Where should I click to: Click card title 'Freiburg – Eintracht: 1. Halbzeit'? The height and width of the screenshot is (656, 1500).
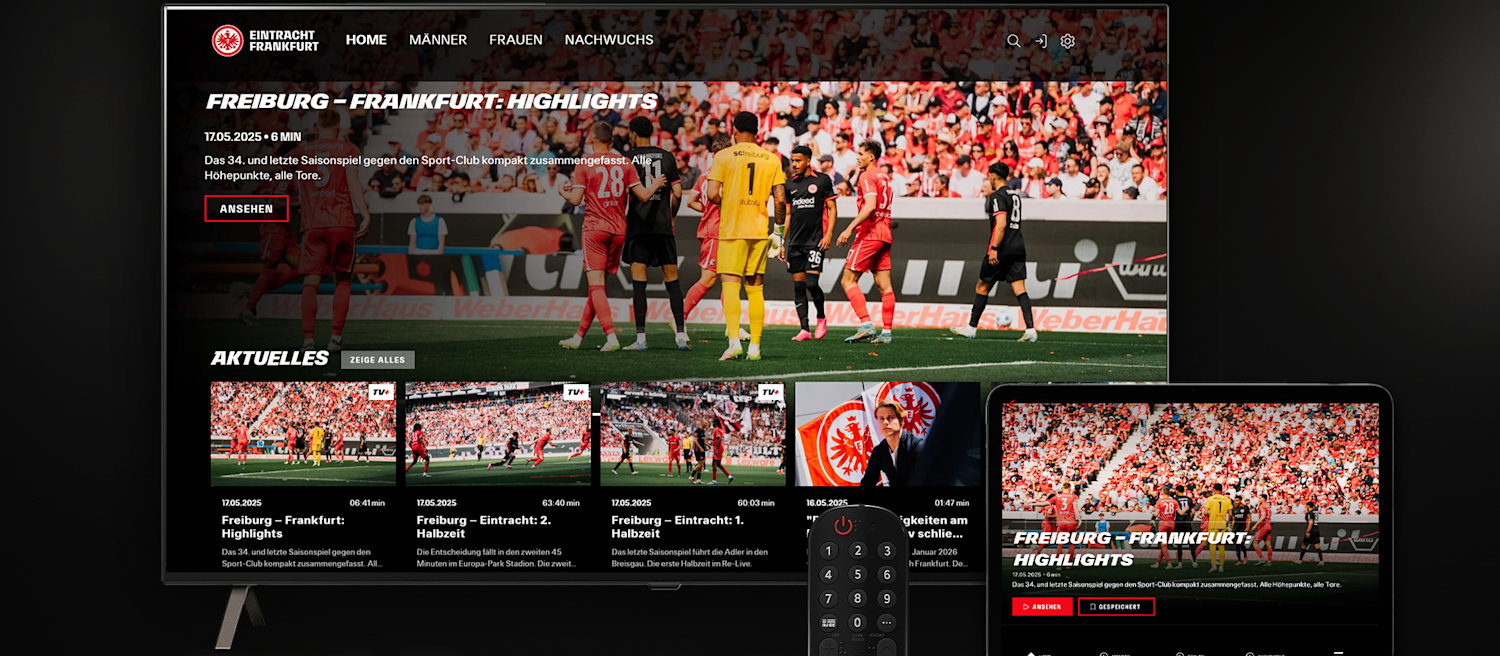(x=678, y=527)
